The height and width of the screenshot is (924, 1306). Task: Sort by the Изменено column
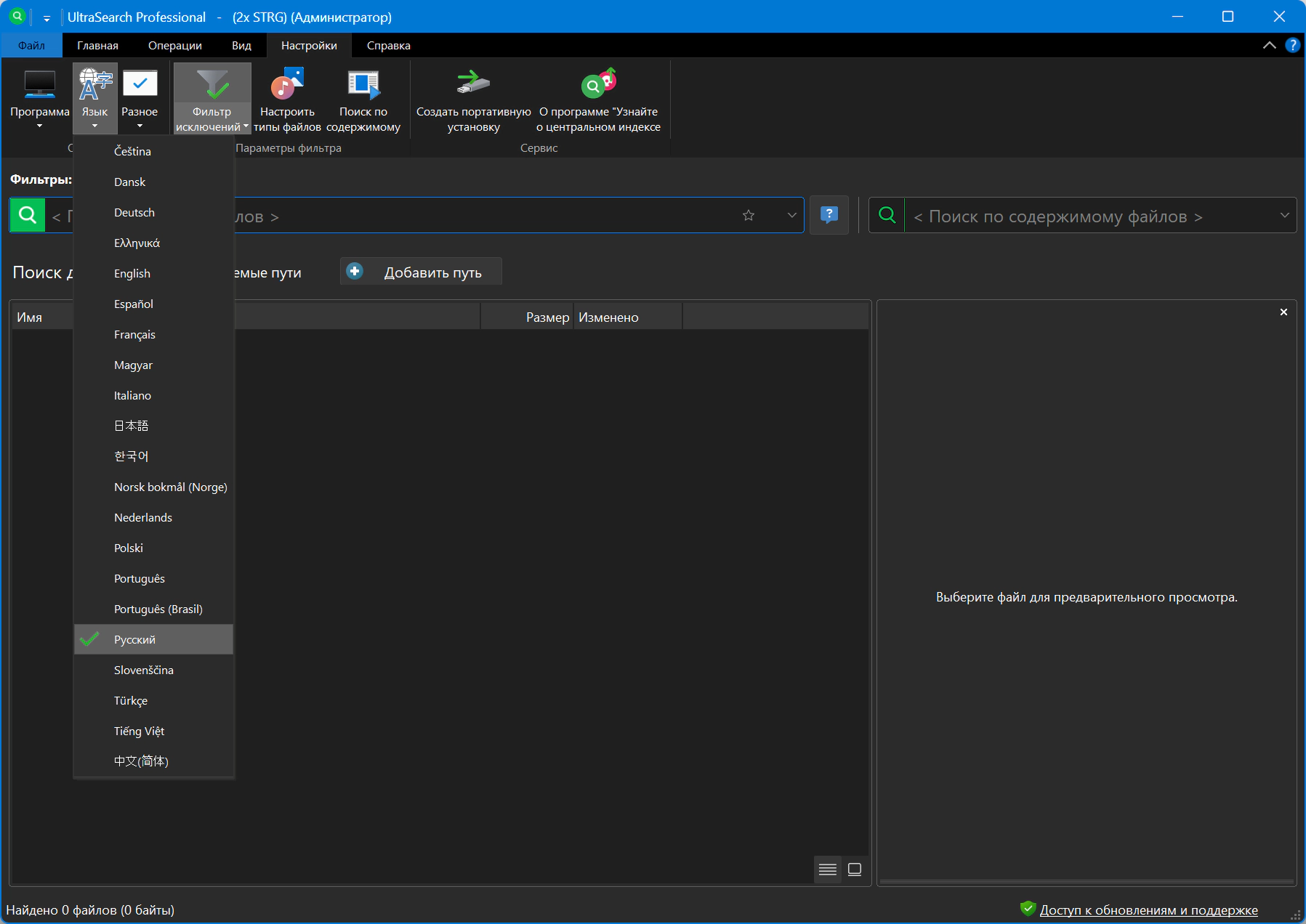pyautogui.click(x=628, y=317)
